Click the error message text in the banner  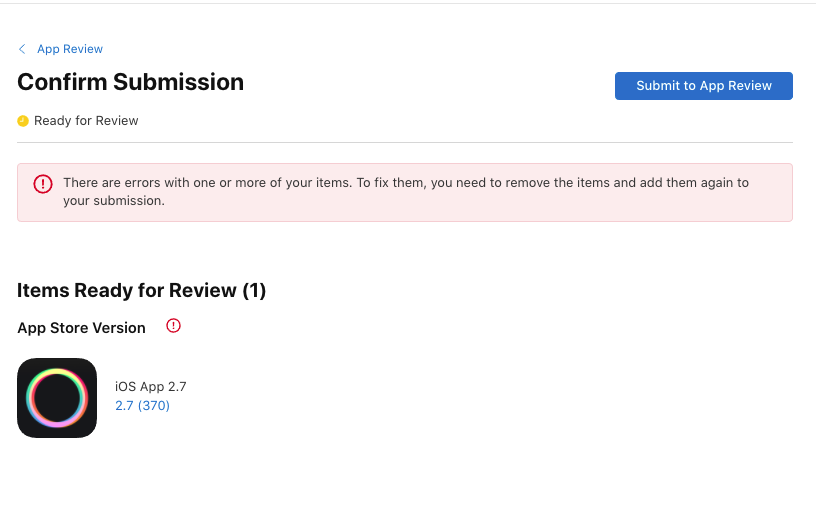pyautogui.click(x=406, y=192)
